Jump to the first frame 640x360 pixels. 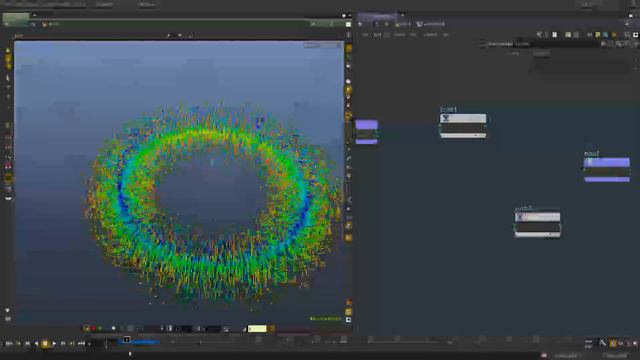(x=9, y=344)
